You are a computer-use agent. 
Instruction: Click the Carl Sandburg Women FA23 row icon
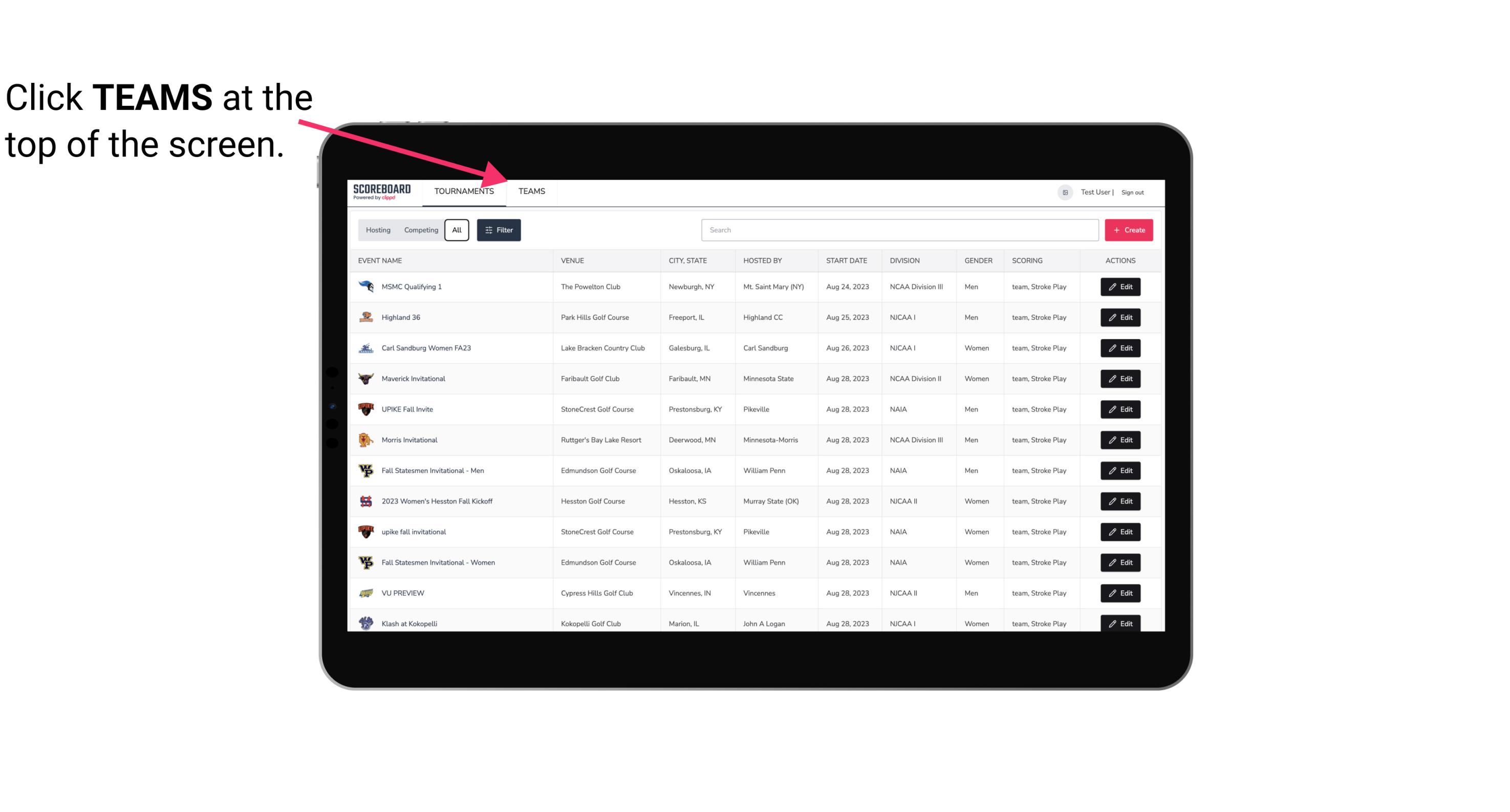(x=366, y=348)
